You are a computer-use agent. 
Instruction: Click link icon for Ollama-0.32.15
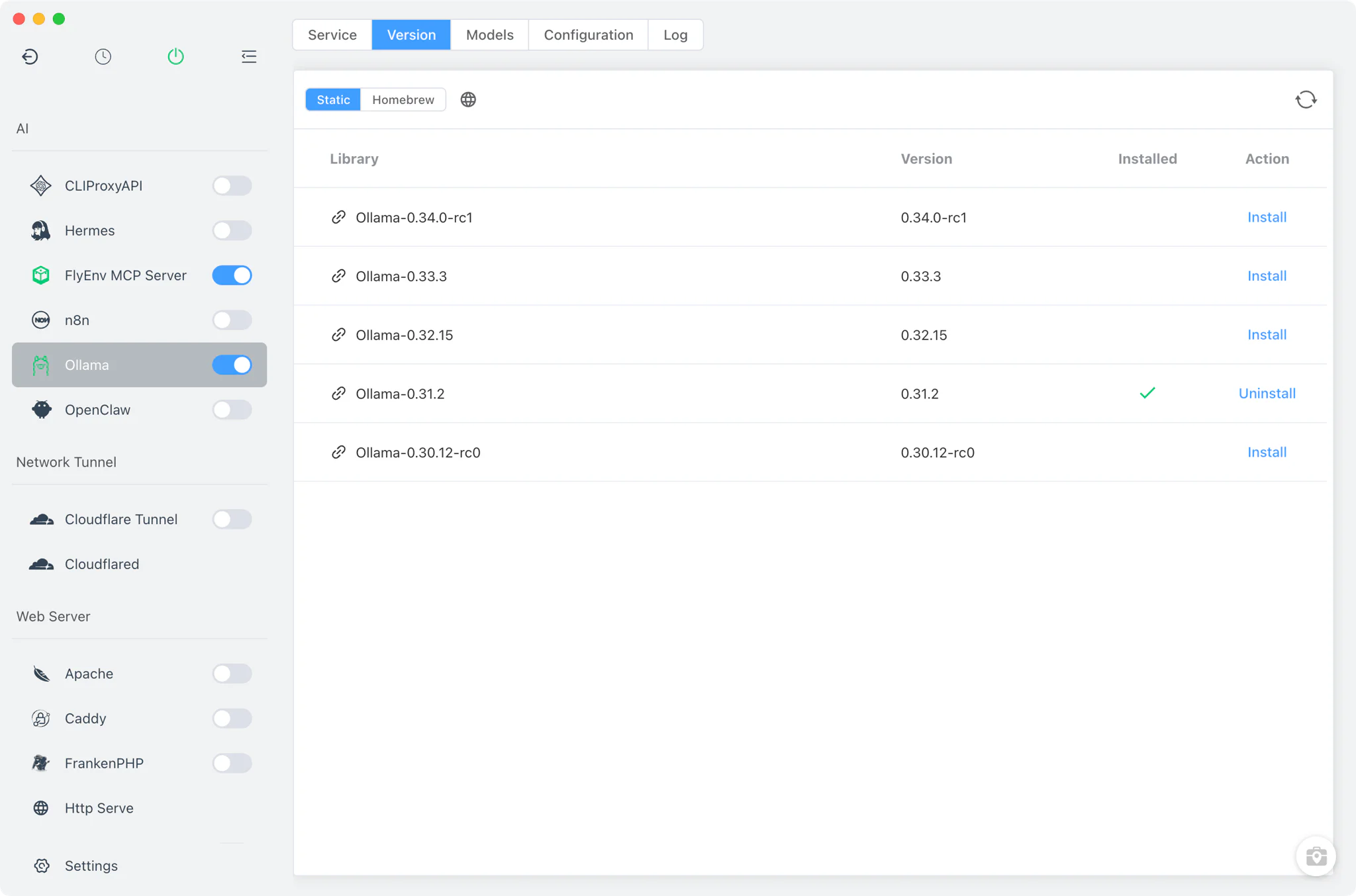point(338,335)
